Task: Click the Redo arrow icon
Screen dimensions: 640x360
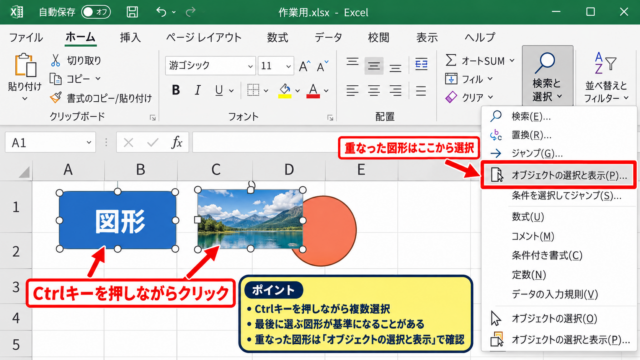Action: coord(190,12)
